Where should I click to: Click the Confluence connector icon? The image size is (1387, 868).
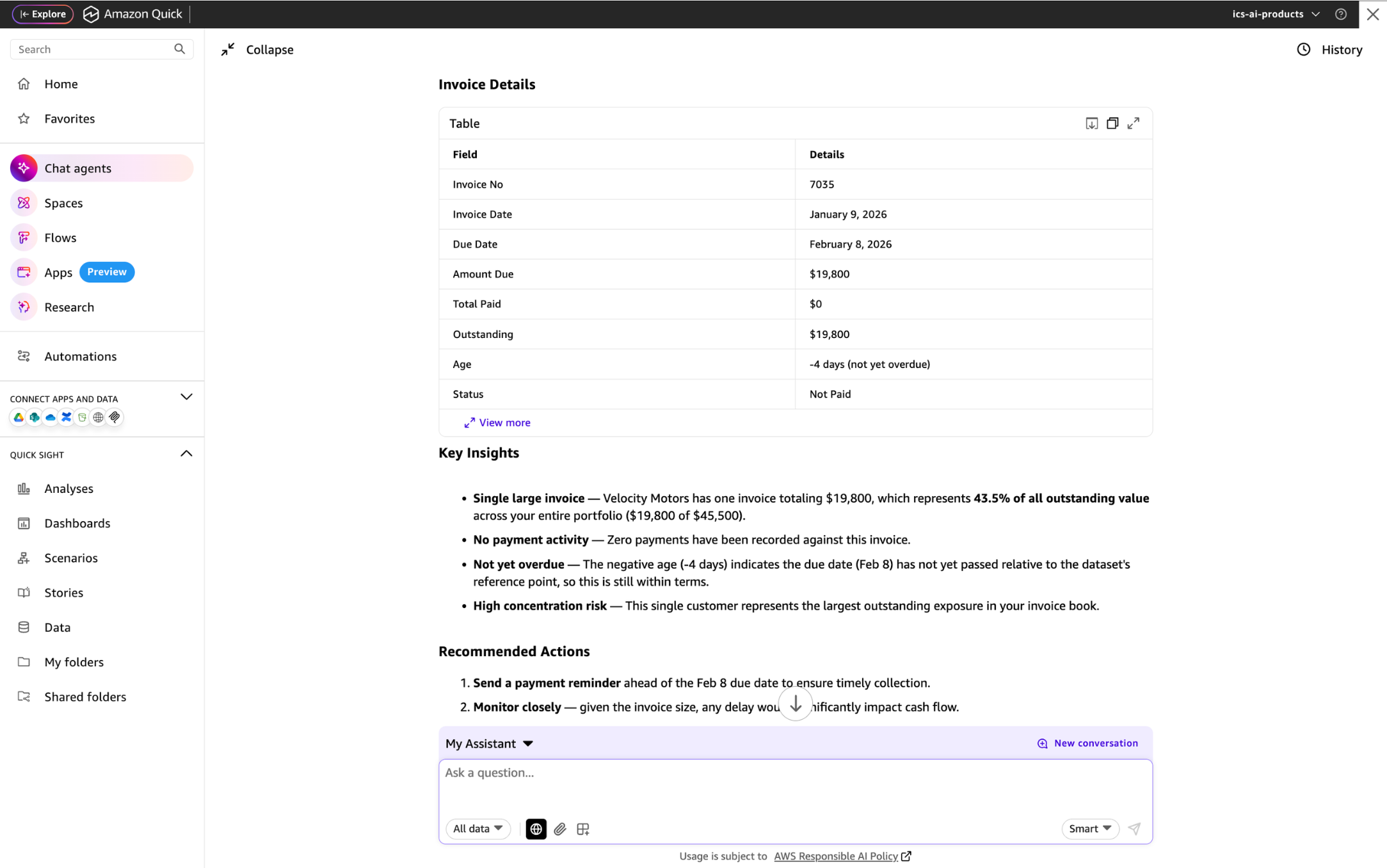tap(67, 417)
